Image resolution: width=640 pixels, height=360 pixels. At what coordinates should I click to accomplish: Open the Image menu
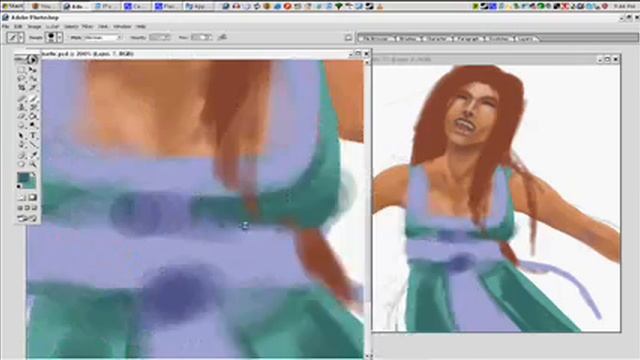pos(34,27)
